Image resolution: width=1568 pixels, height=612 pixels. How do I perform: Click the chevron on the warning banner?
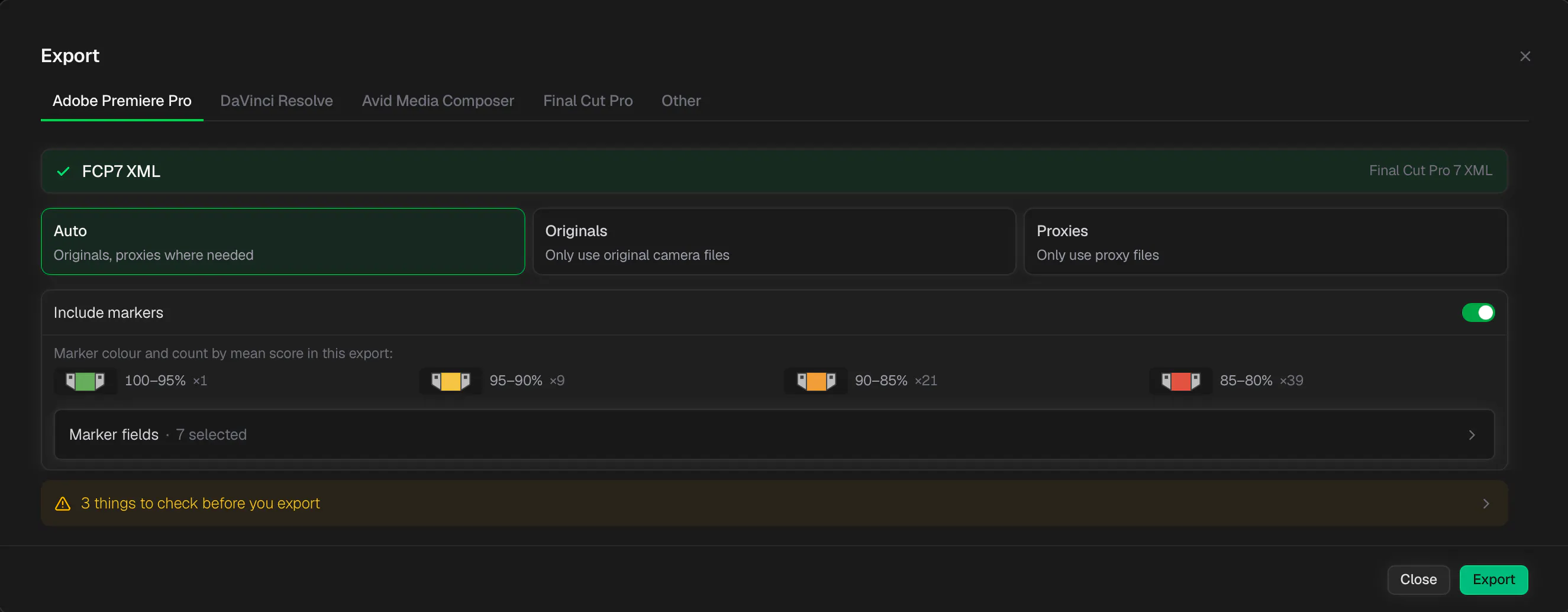pos(1486,504)
